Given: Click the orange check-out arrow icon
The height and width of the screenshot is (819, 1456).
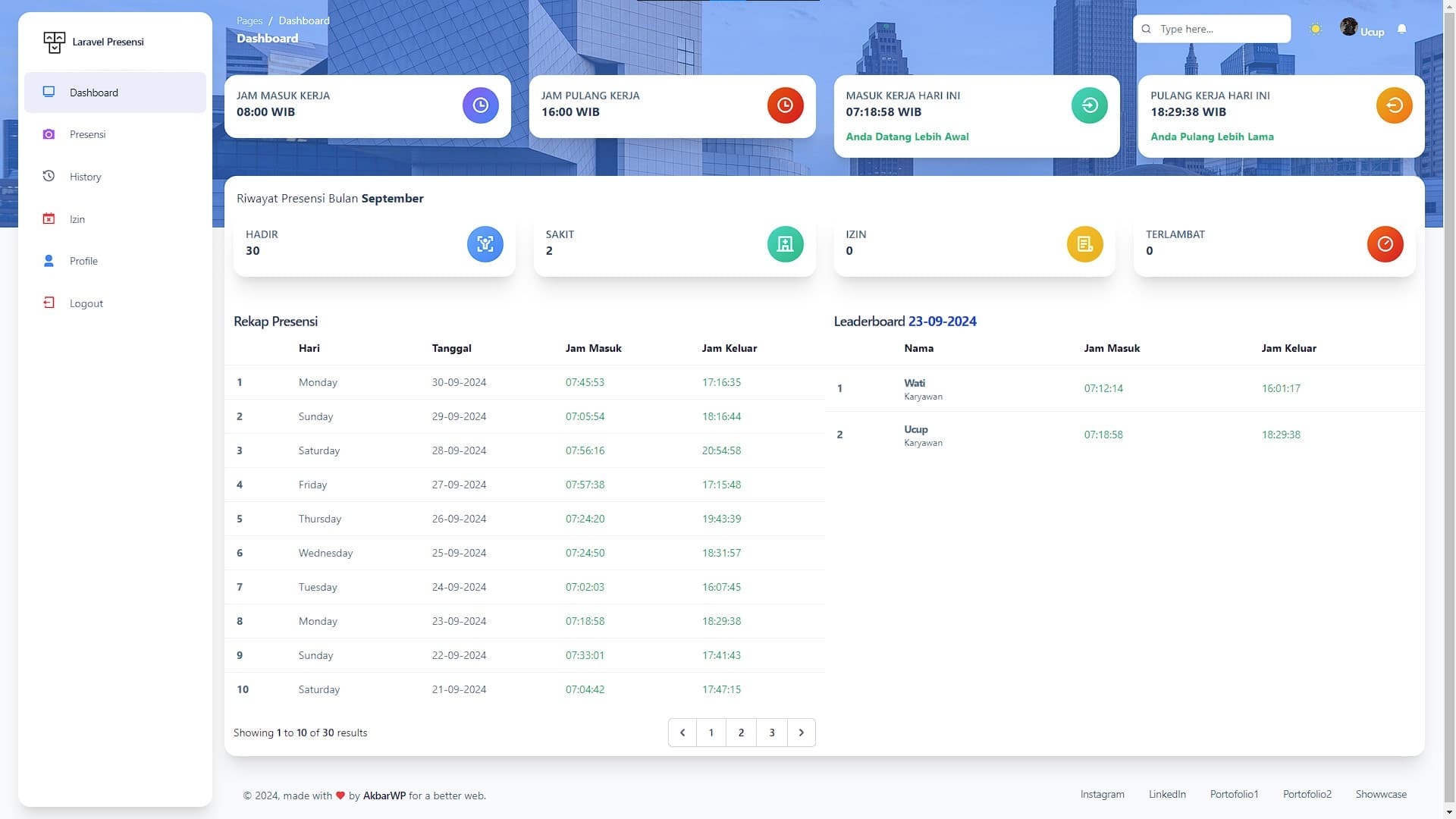Looking at the screenshot, I should 1394,105.
